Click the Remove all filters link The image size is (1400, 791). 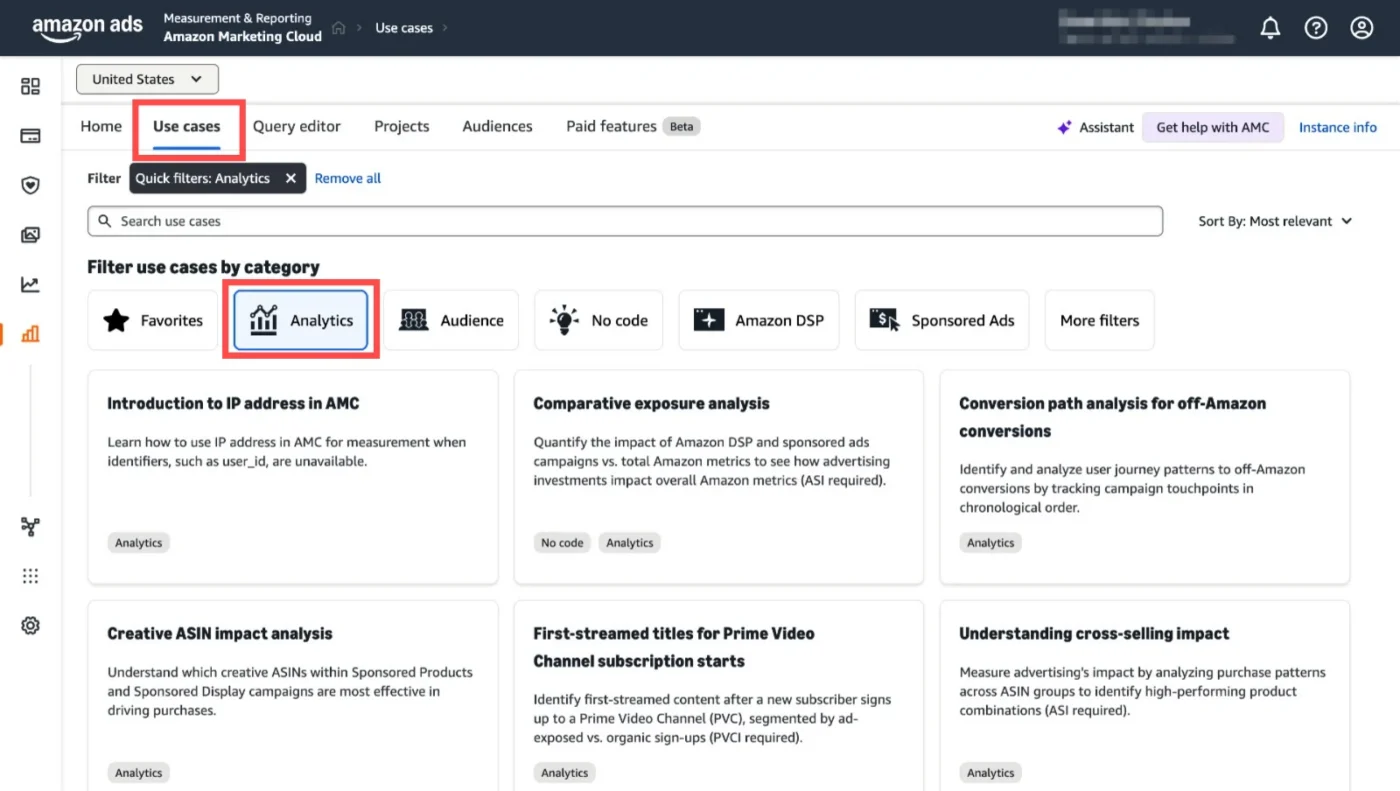tap(347, 178)
